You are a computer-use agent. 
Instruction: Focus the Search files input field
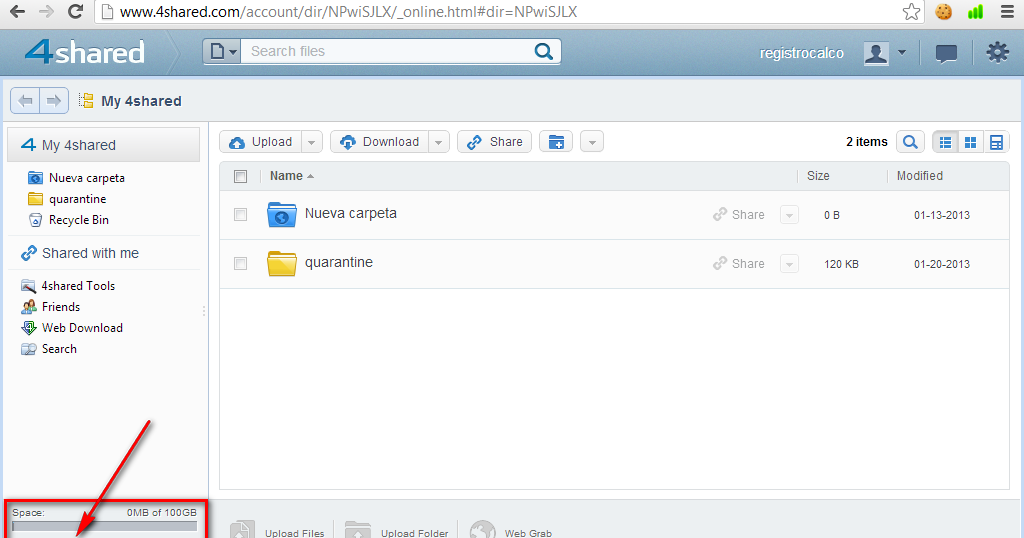click(388, 52)
